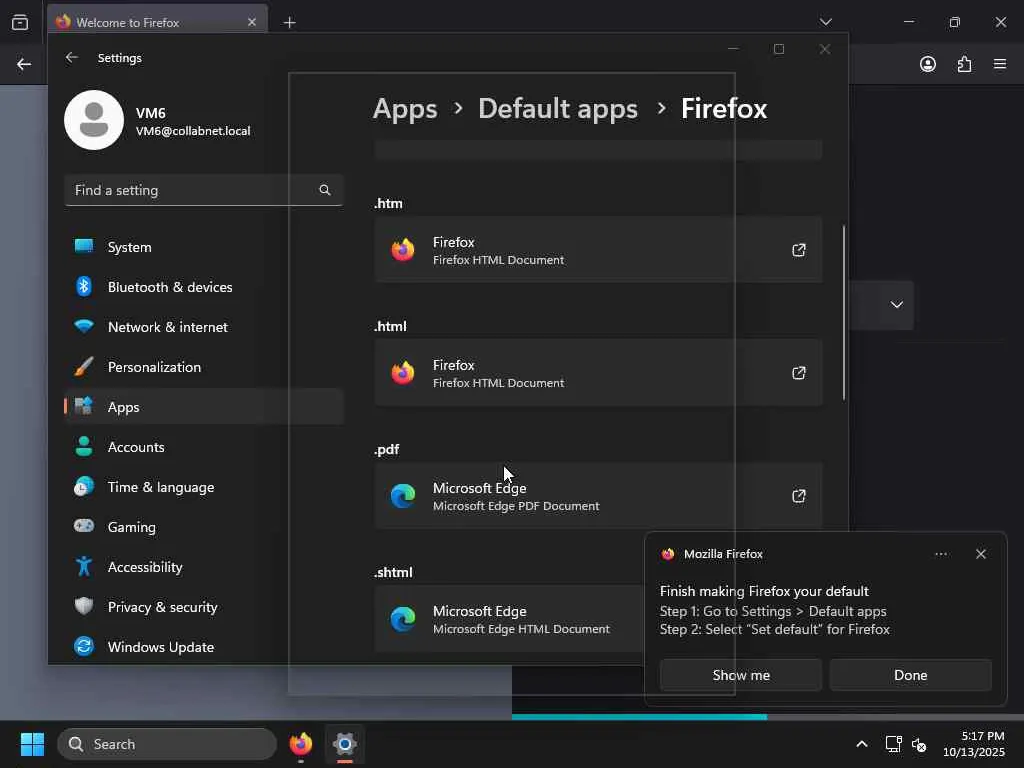Open the muted volume tray icon
1024x768 pixels.
tap(919, 744)
